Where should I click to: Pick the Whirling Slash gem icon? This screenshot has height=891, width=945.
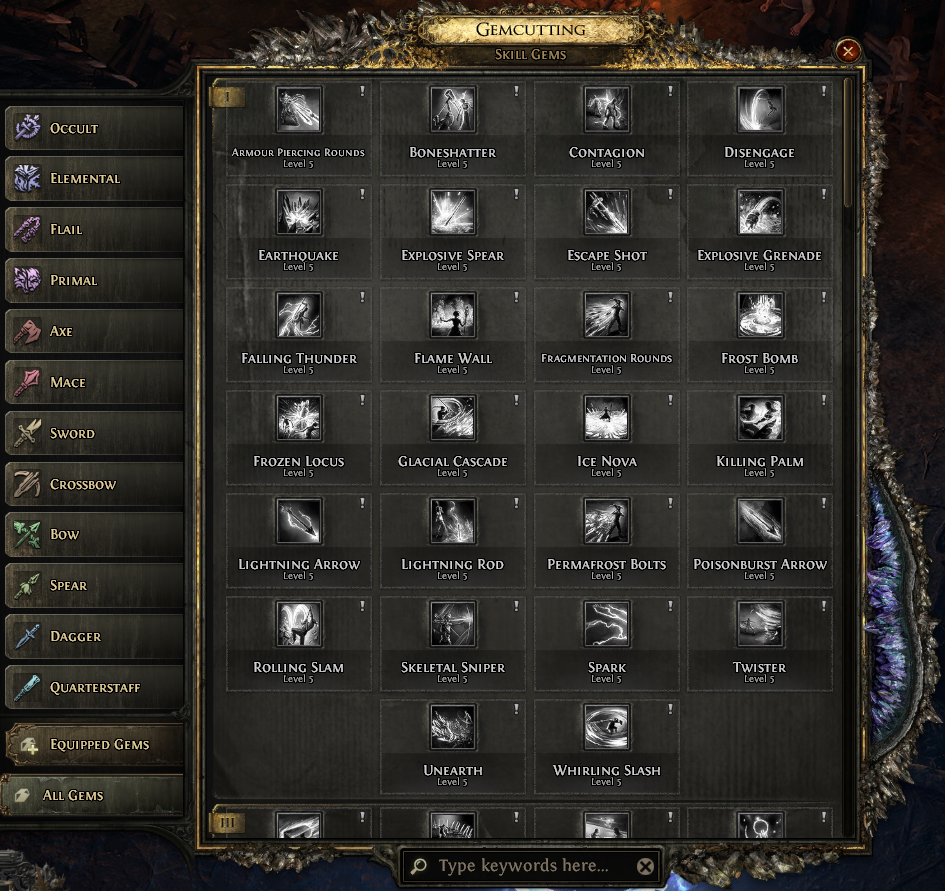point(606,727)
